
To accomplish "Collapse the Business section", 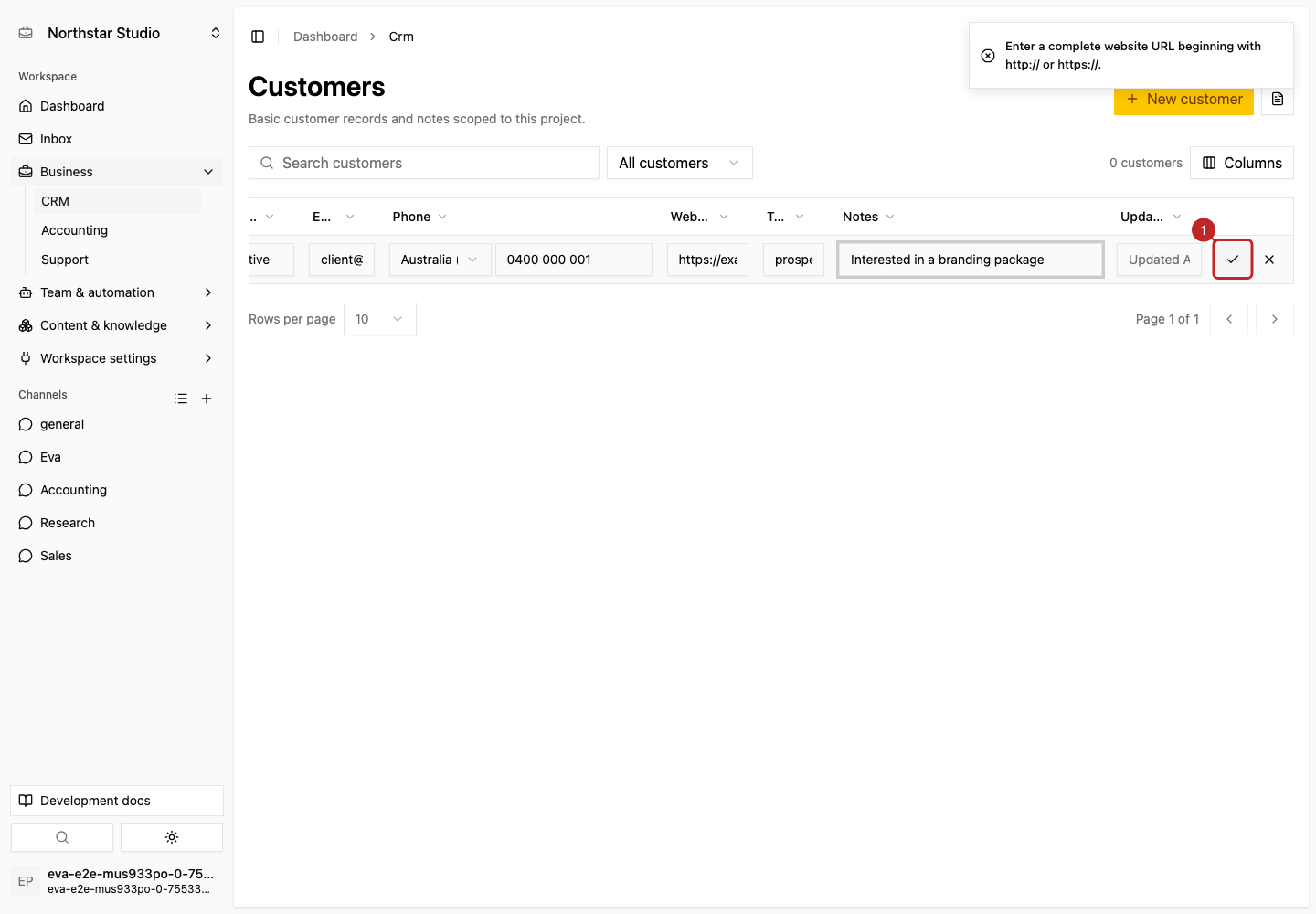I will (x=117, y=172).
